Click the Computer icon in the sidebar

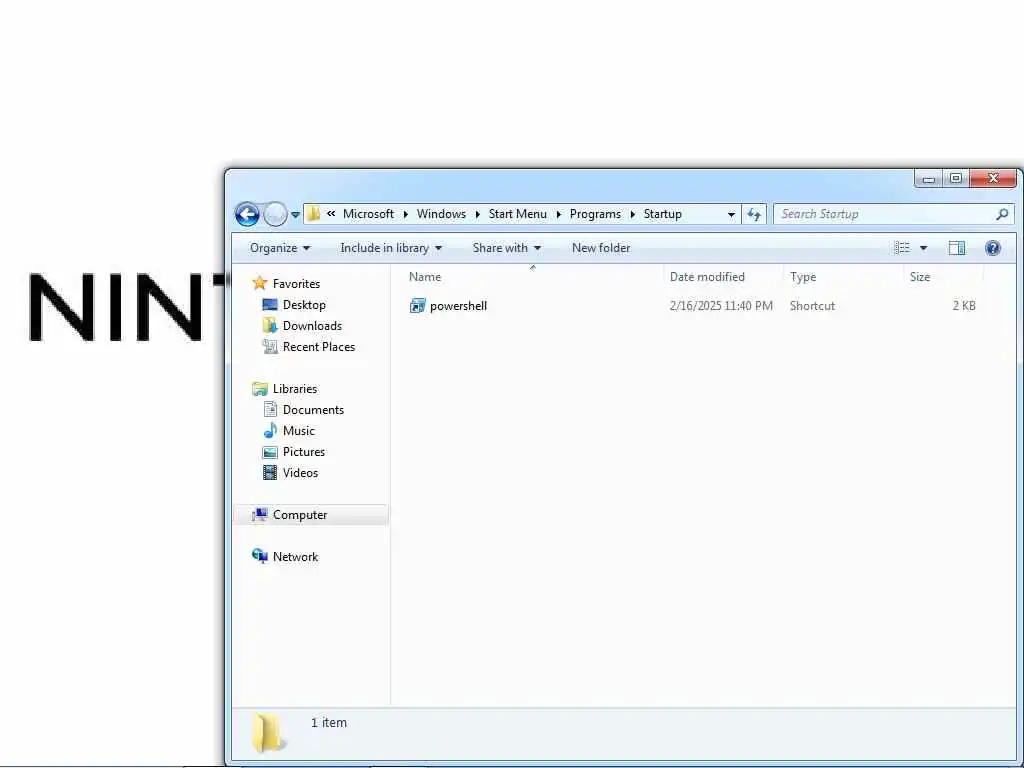click(x=260, y=515)
